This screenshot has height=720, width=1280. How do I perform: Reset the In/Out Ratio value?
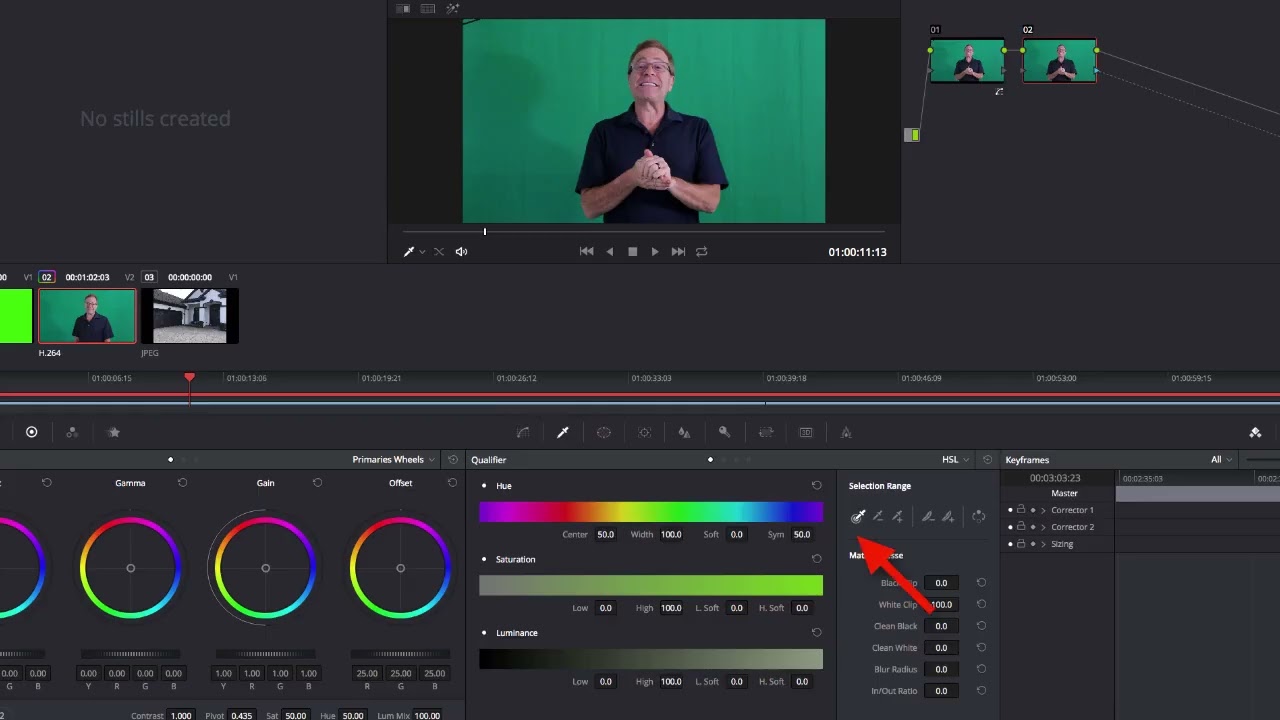tap(981, 690)
